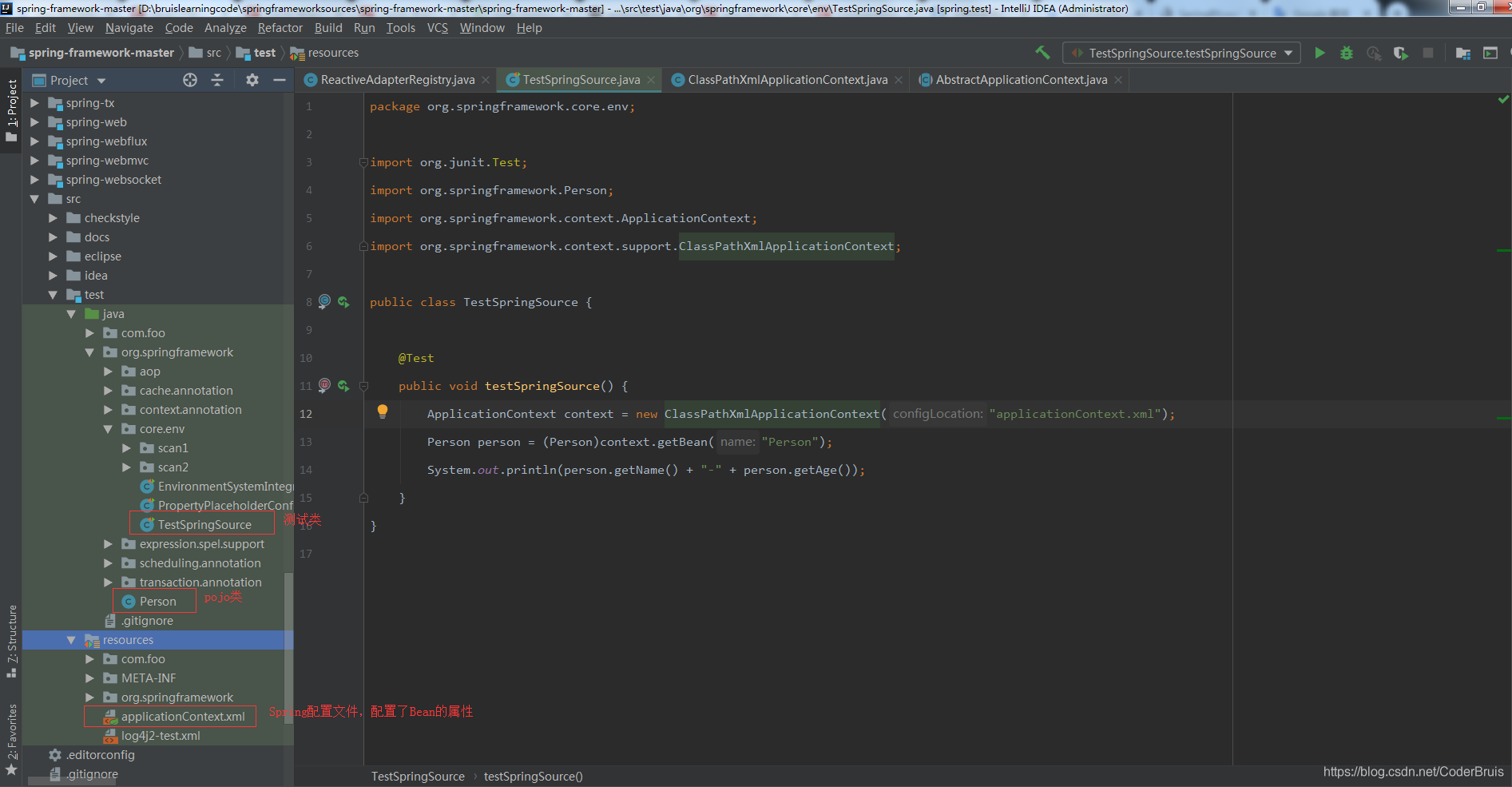Click the ClassPathXmlApplicationContext import on line 6
Image resolution: width=1512 pixels, height=787 pixels.
coord(786,246)
